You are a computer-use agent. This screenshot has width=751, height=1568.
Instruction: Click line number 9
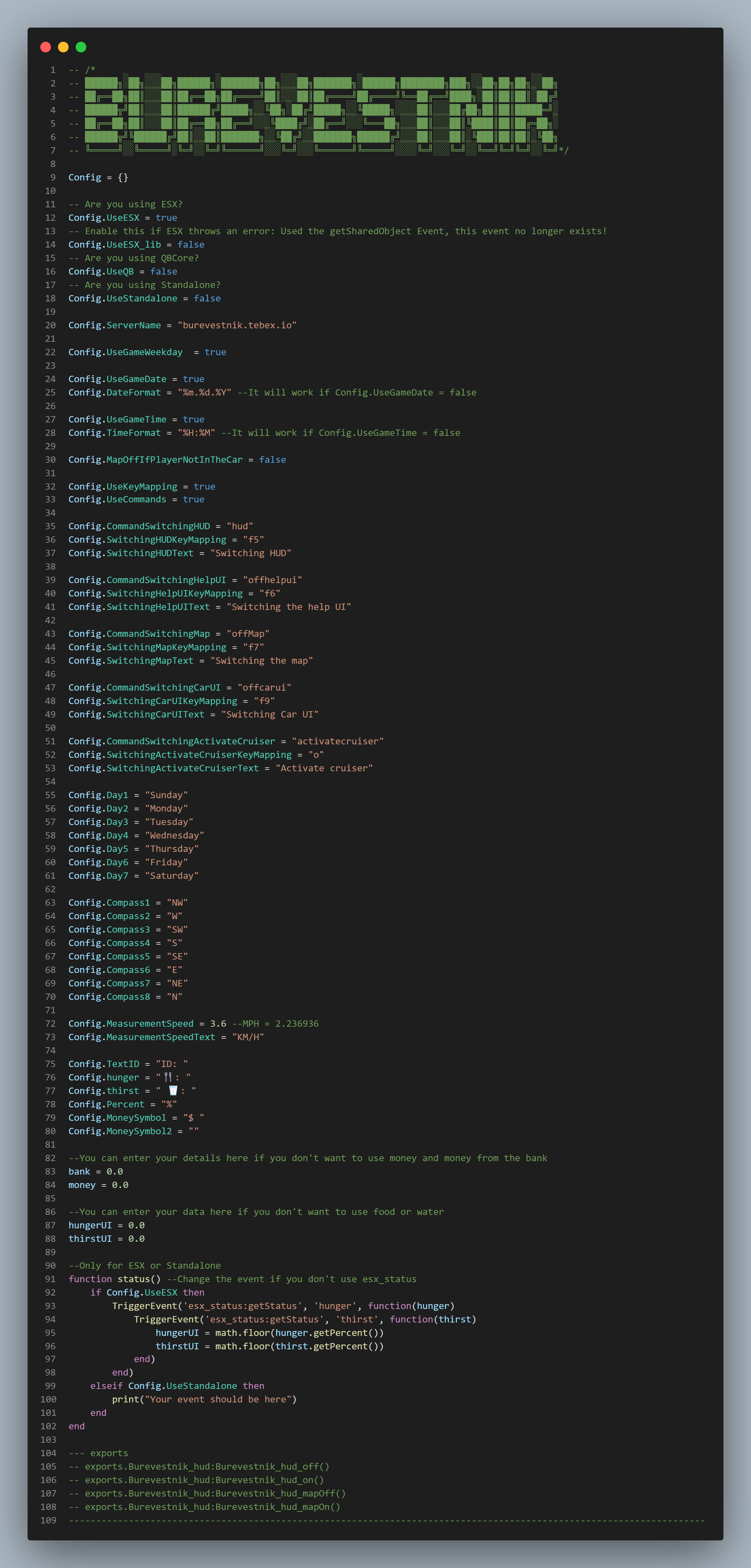point(53,178)
